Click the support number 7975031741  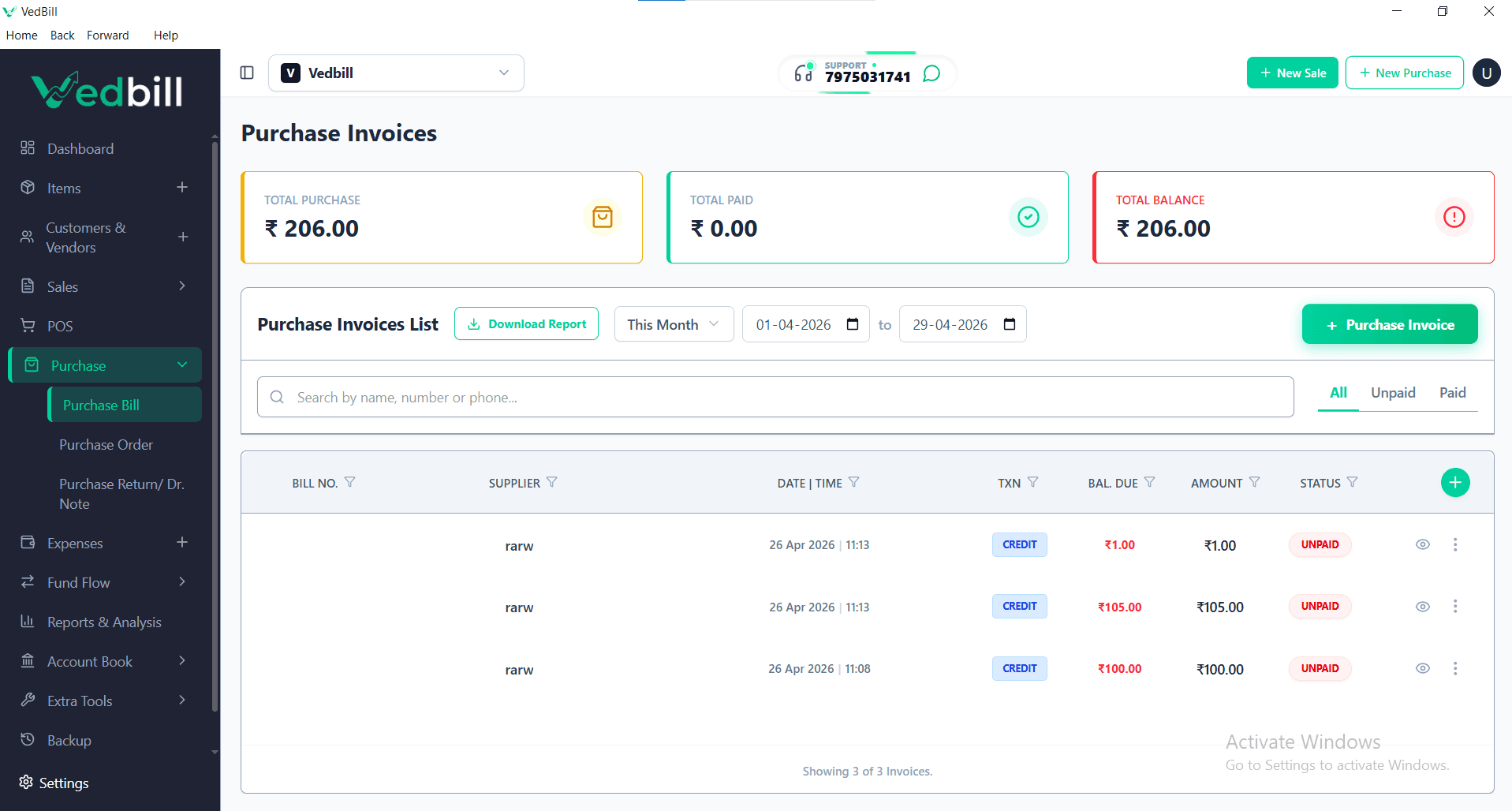(868, 77)
